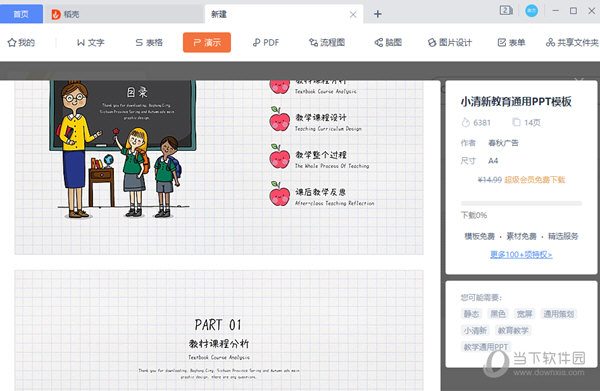Open the 表单 form category
The width and height of the screenshot is (600, 391).
[x=511, y=42]
